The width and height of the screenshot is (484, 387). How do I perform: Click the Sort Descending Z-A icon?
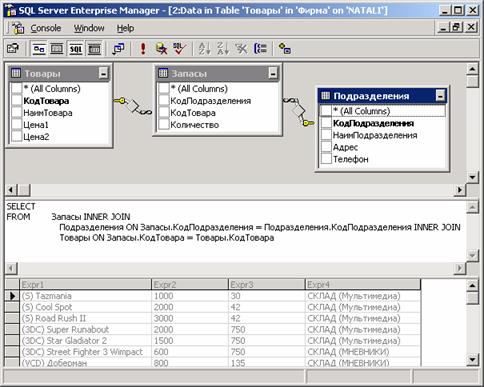[223, 49]
